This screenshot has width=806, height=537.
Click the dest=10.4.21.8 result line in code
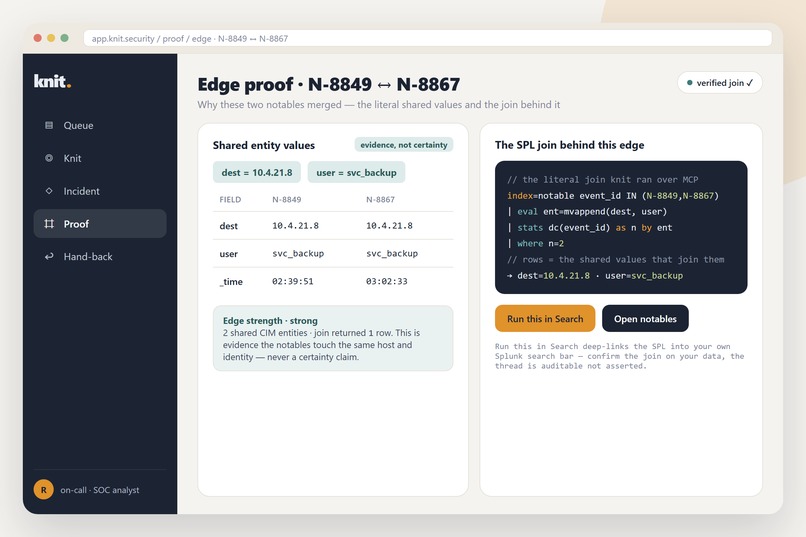coord(595,276)
